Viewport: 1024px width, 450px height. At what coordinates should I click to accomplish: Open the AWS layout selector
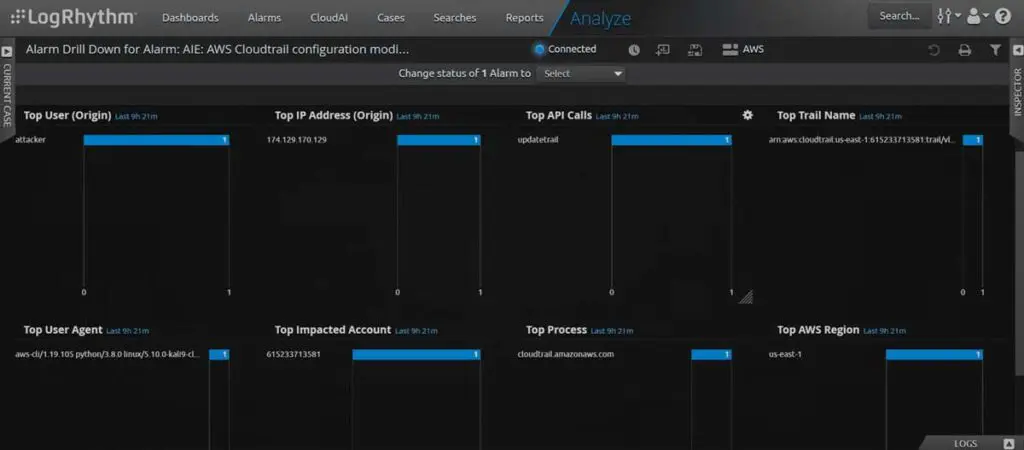(743, 50)
